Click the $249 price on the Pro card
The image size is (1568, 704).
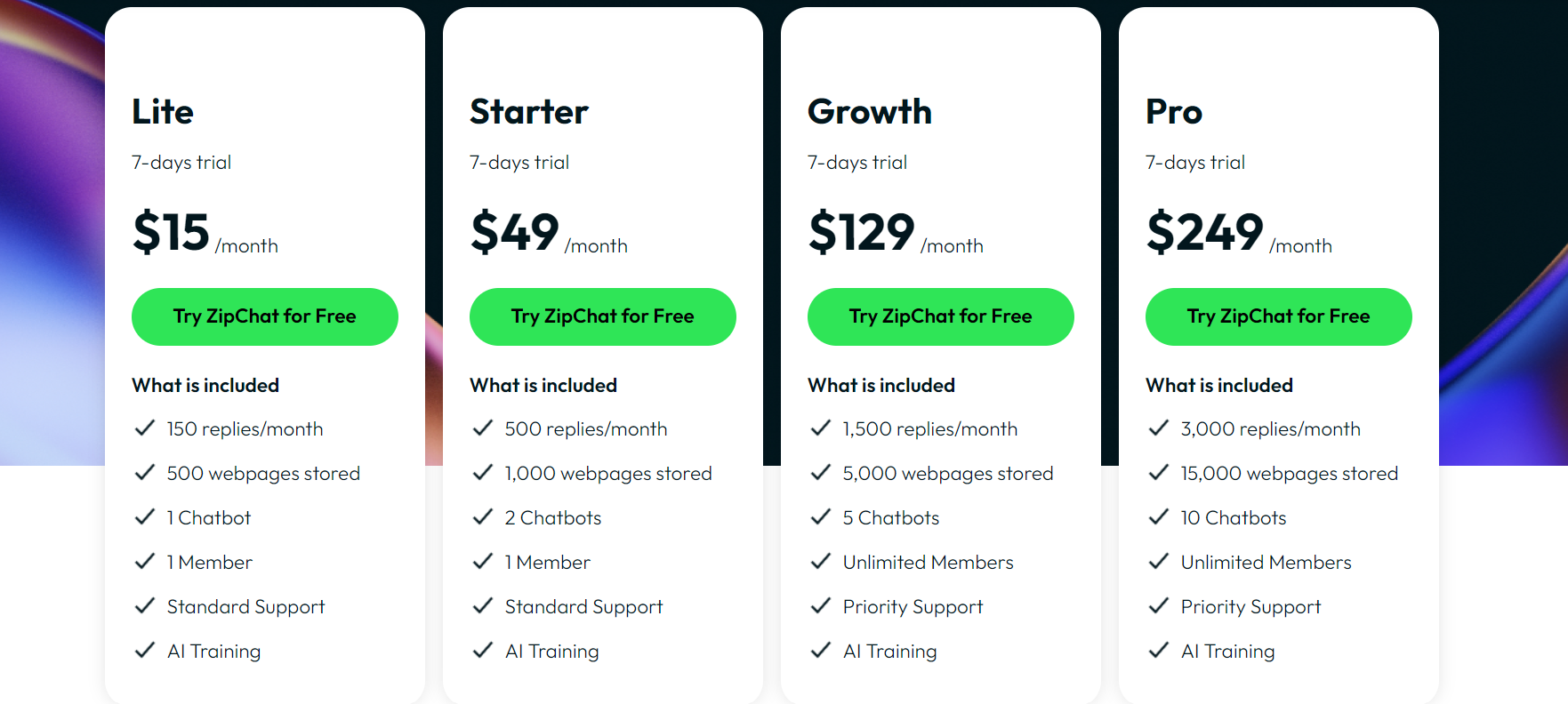1205,233
